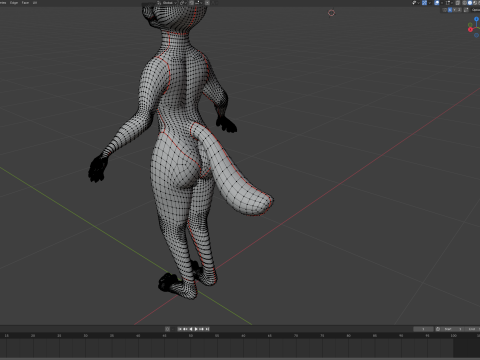This screenshot has height=360, width=480.
Task: Click the blue Z axis on navigation gizmo
Action: pyautogui.click(x=477, y=19)
